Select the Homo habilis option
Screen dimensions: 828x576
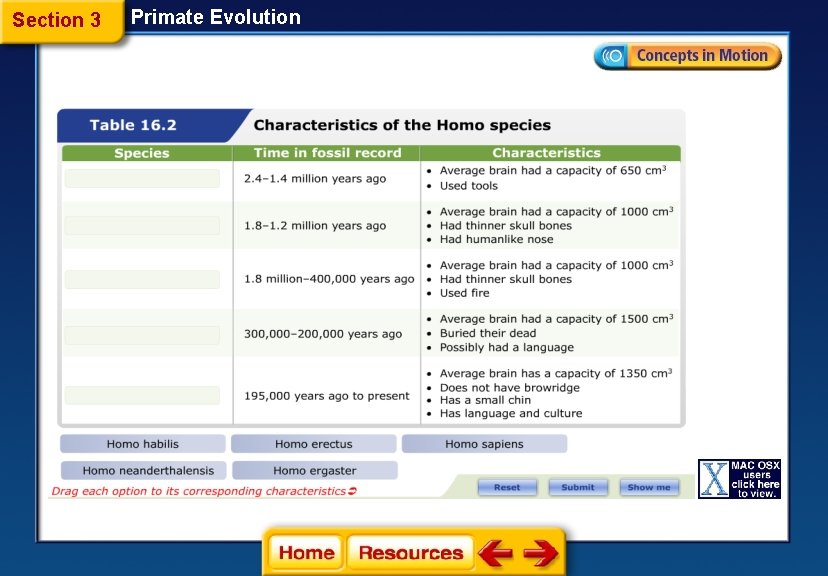143,444
